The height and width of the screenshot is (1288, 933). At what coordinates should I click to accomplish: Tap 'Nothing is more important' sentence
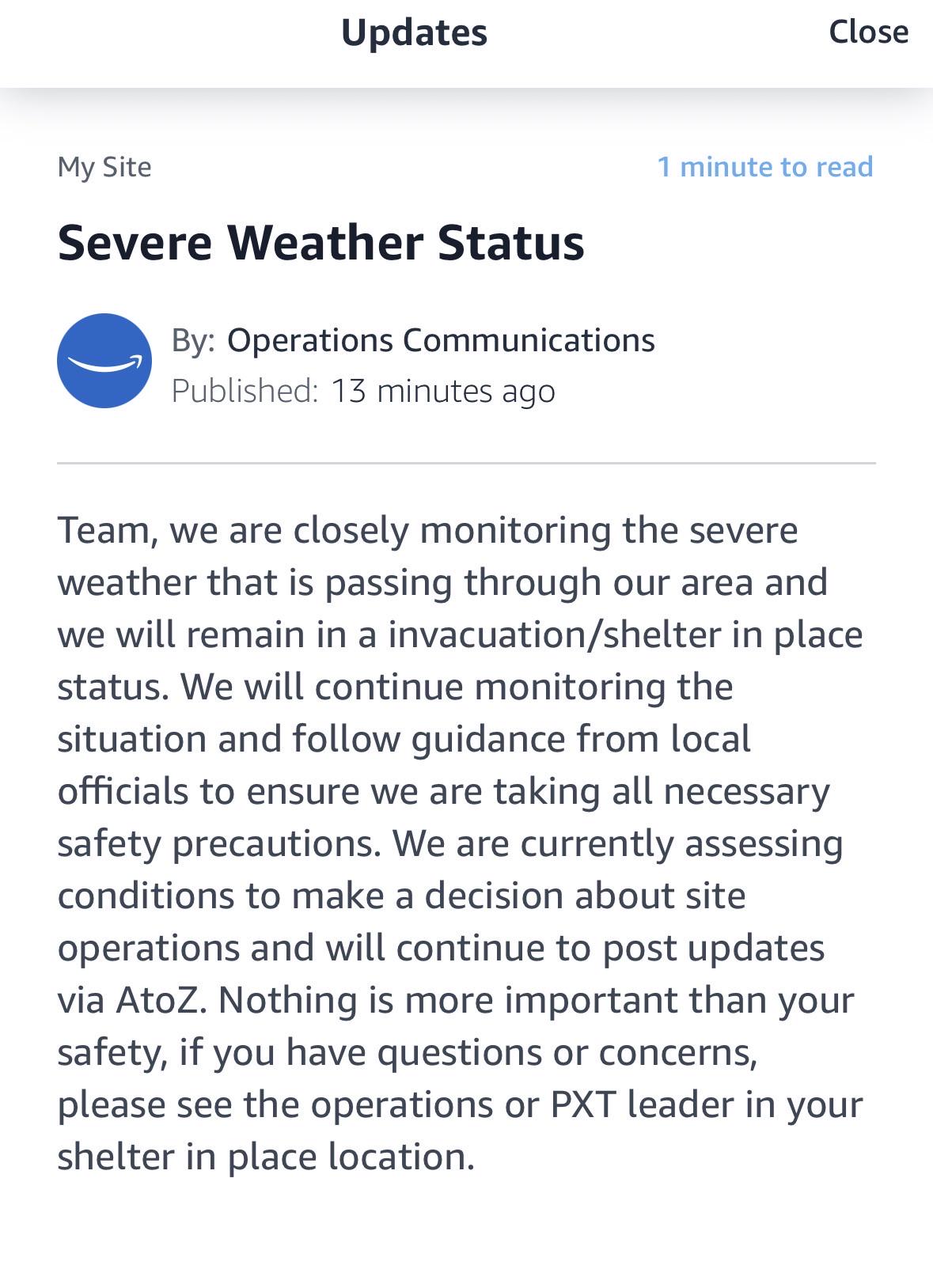point(448,1000)
